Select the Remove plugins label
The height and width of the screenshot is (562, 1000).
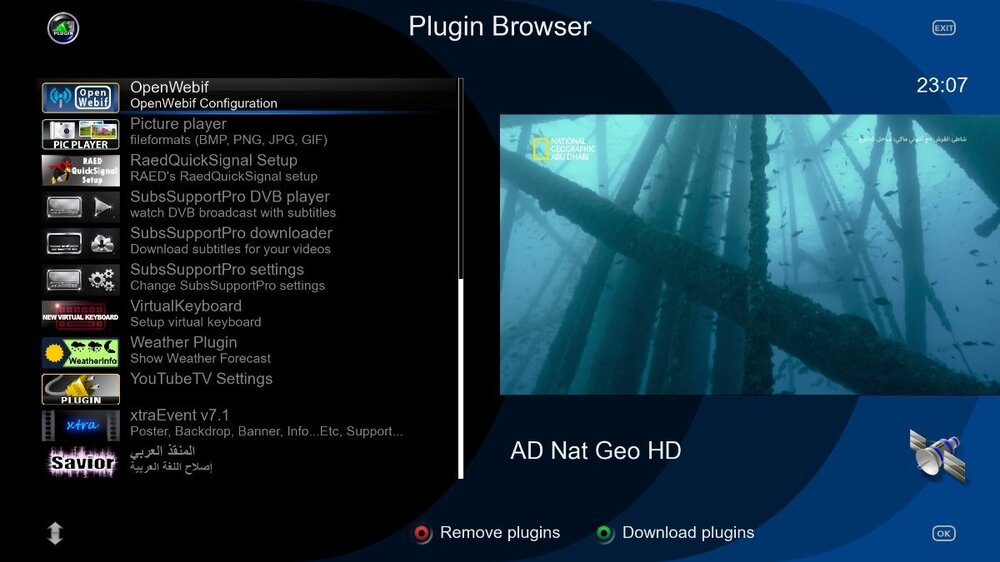pyautogui.click(x=500, y=533)
